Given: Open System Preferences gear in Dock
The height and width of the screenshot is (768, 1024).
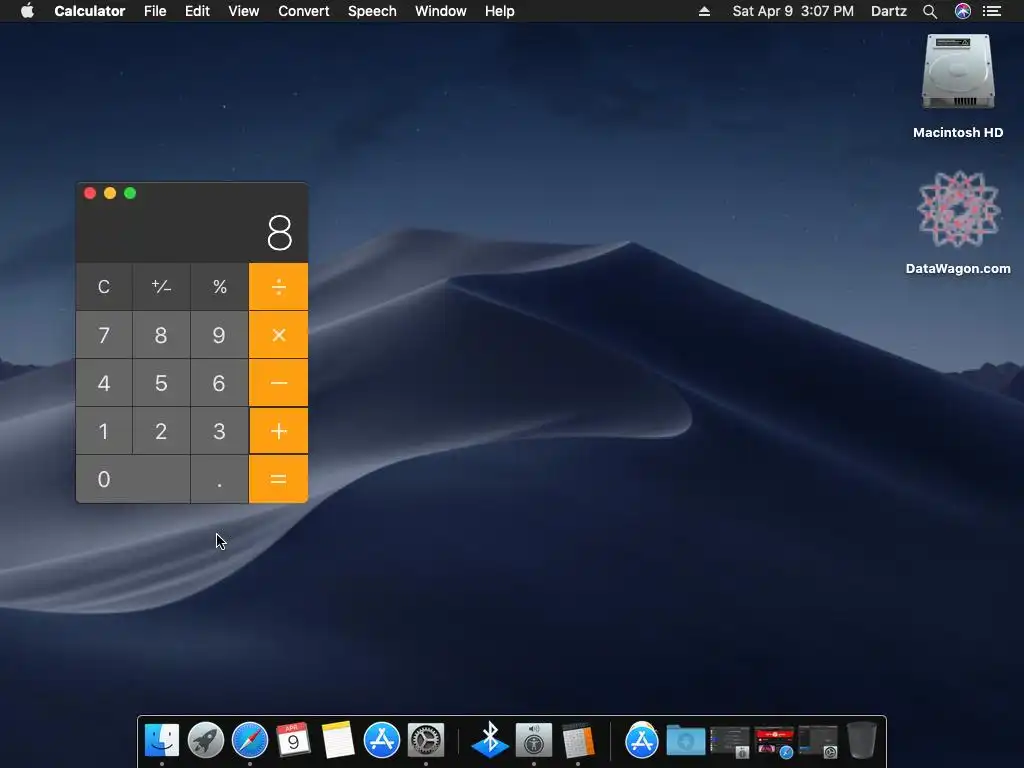Looking at the screenshot, I should (x=426, y=741).
